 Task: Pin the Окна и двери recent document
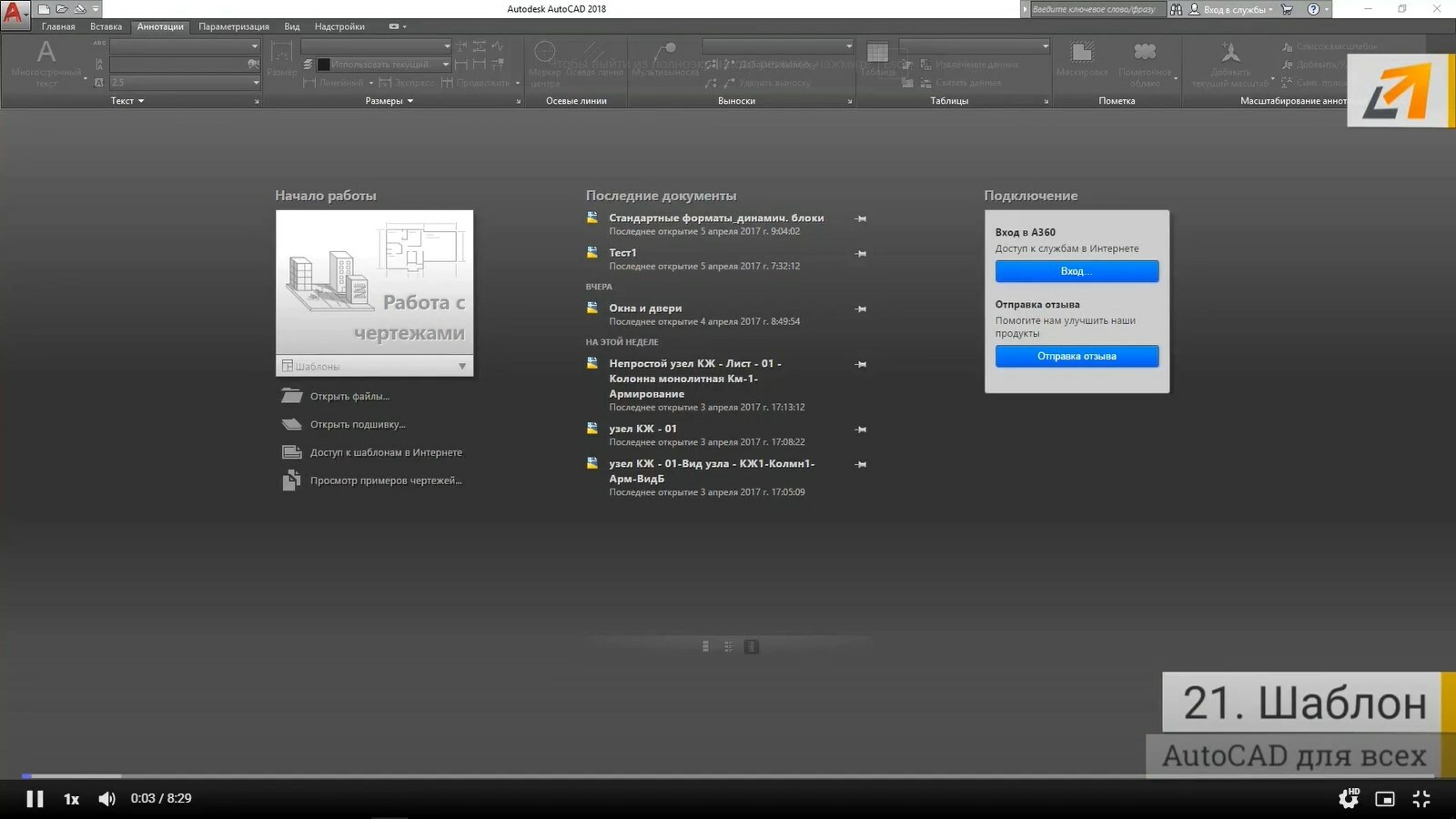(x=861, y=309)
